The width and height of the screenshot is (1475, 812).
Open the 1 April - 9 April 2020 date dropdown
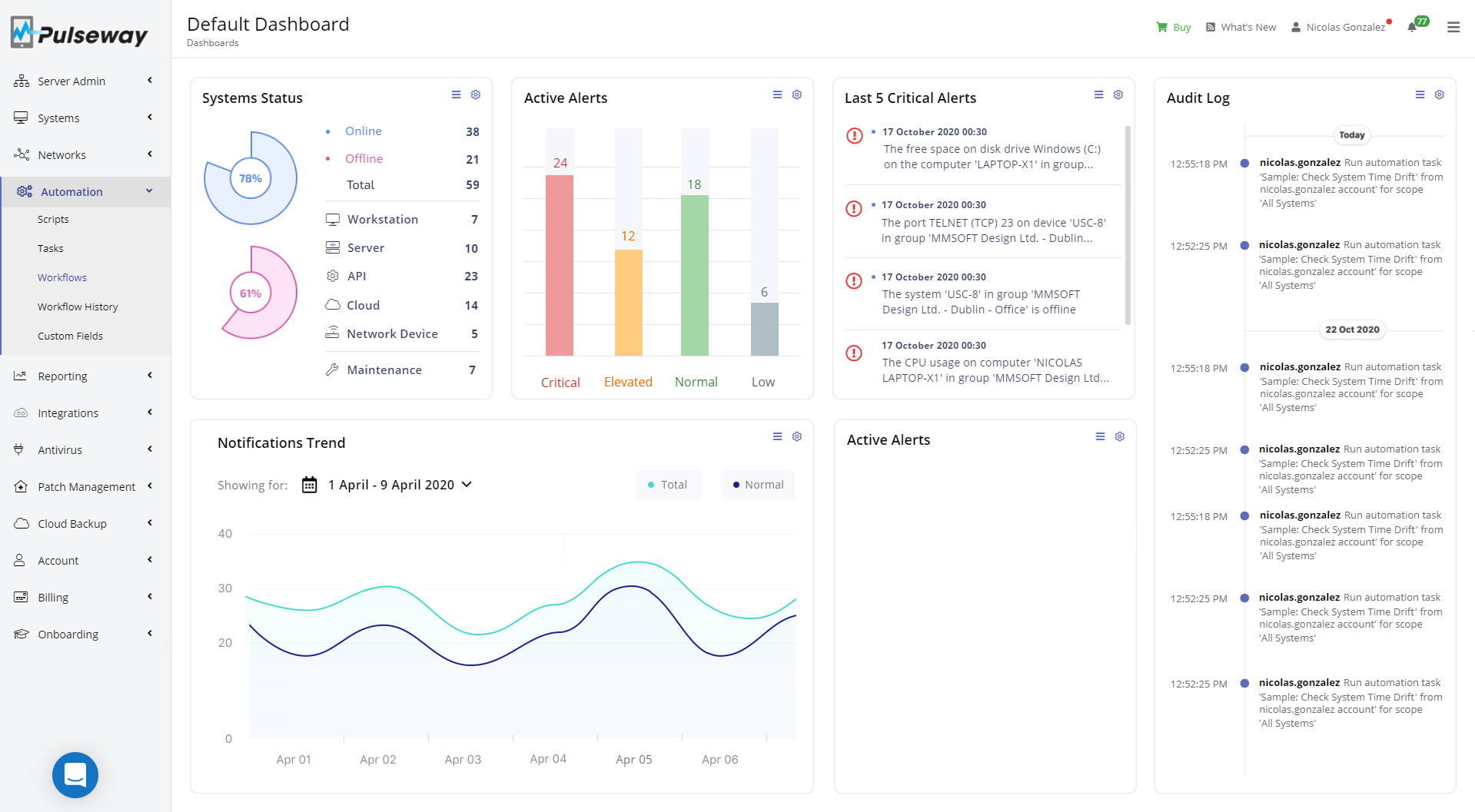pyautogui.click(x=400, y=485)
